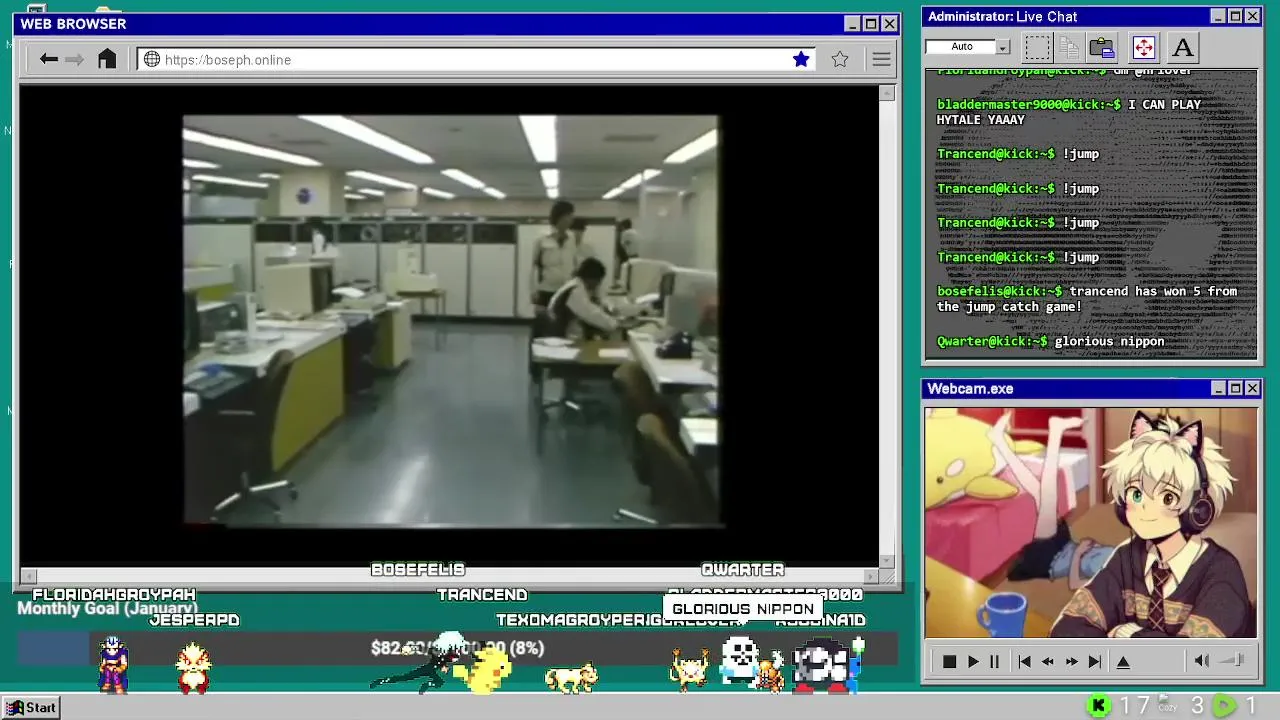
Task: Click the green Rumble play icon in taskbar
Action: tap(1223, 706)
